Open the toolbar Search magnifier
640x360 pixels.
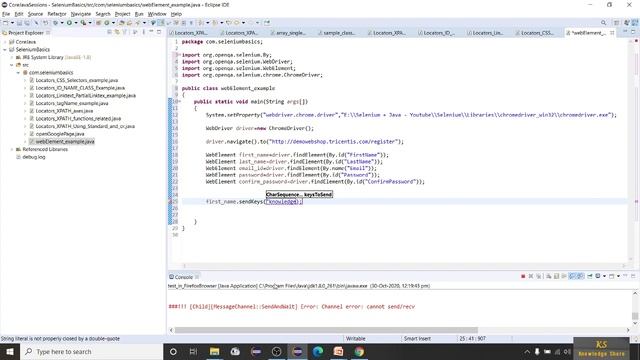click(x=603, y=23)
